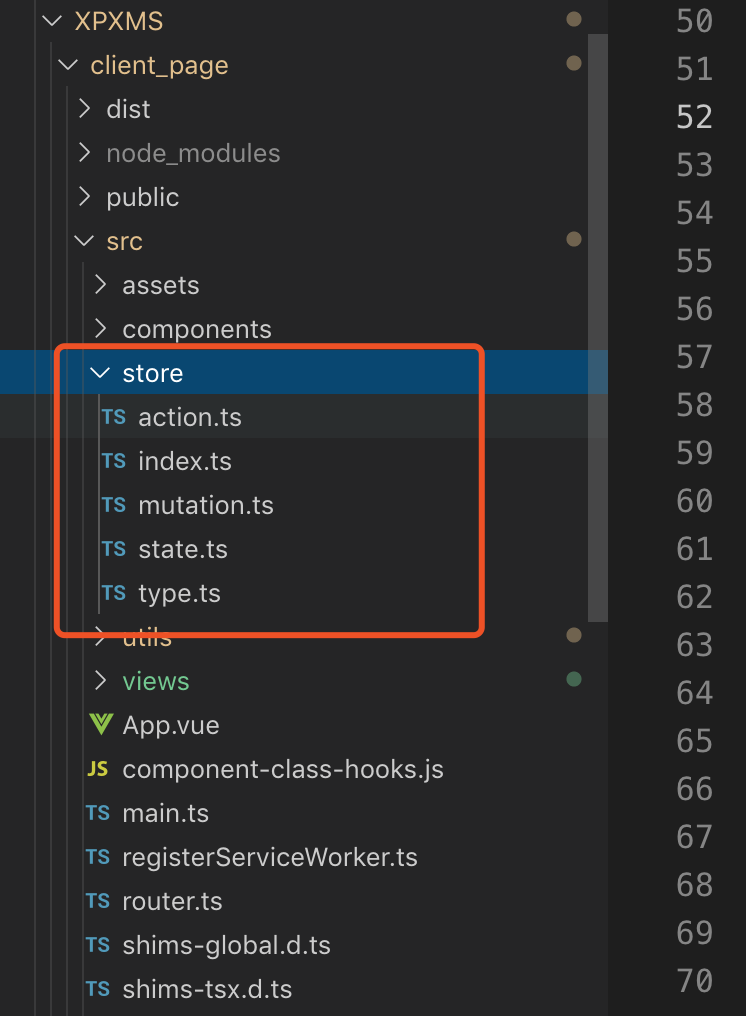Click the TS icon beside action.ts
746x1016 pixels.
pyautogui.click(x=114, y=417)
